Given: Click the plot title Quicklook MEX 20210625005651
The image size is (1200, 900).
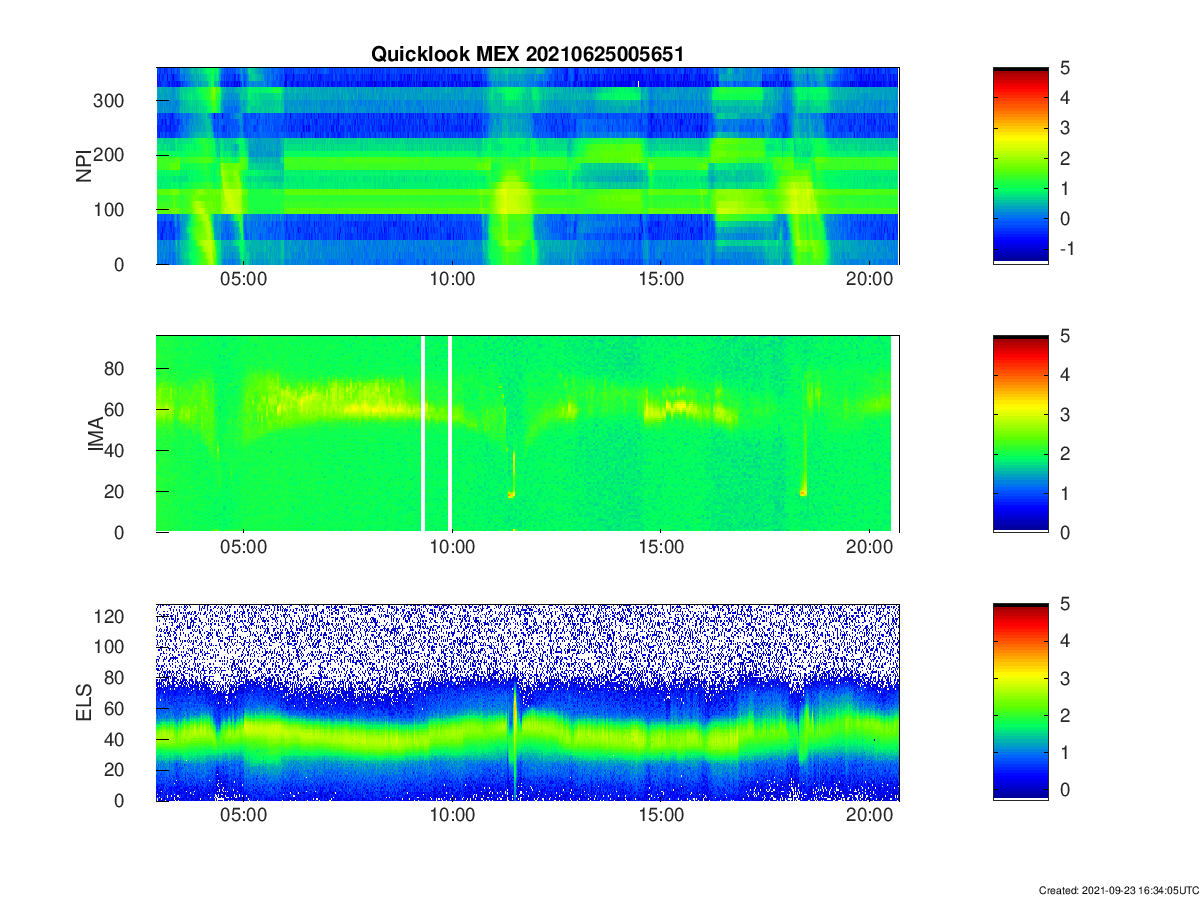Looking at the screenshot, I should (527, 54).
